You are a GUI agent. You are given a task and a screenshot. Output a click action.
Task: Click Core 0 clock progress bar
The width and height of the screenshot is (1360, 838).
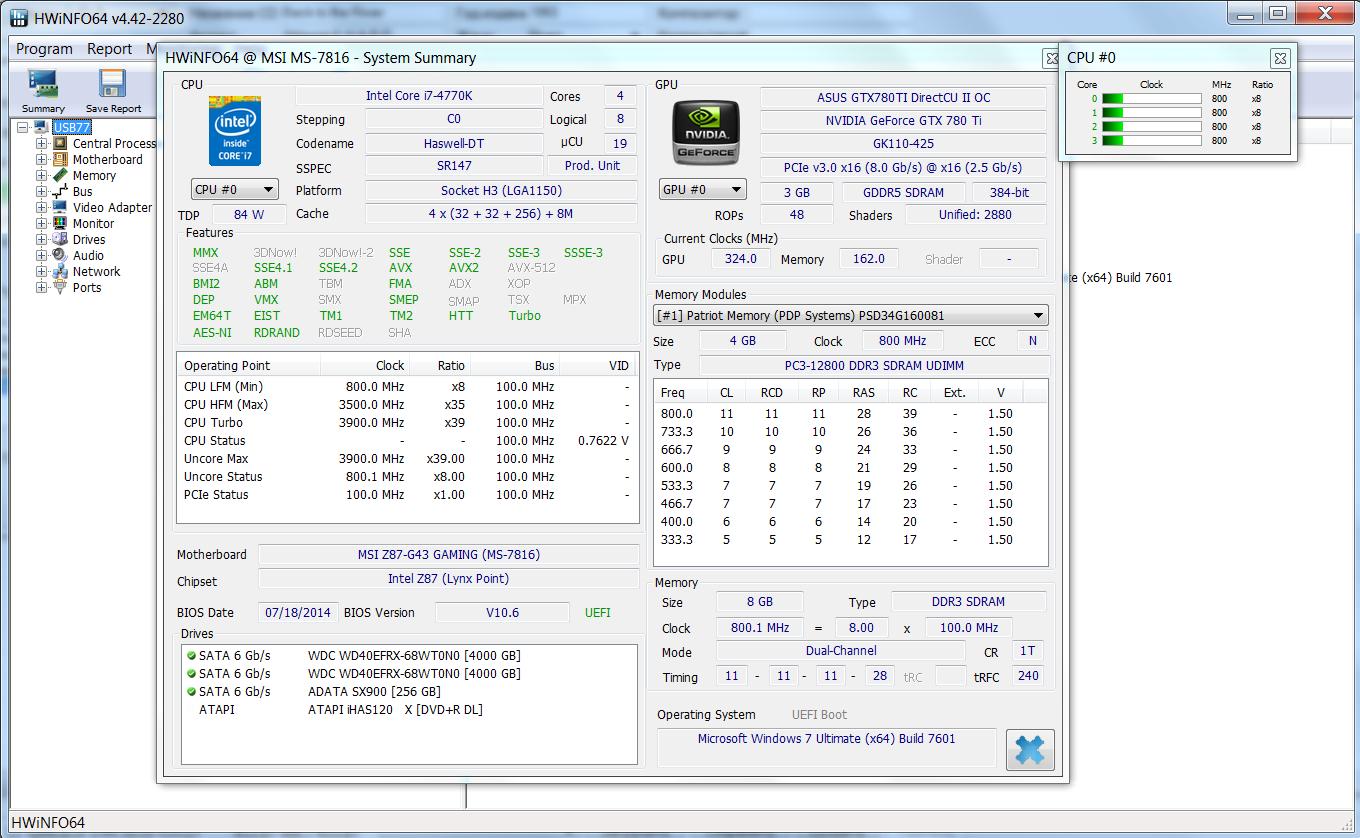point(1151,99)
